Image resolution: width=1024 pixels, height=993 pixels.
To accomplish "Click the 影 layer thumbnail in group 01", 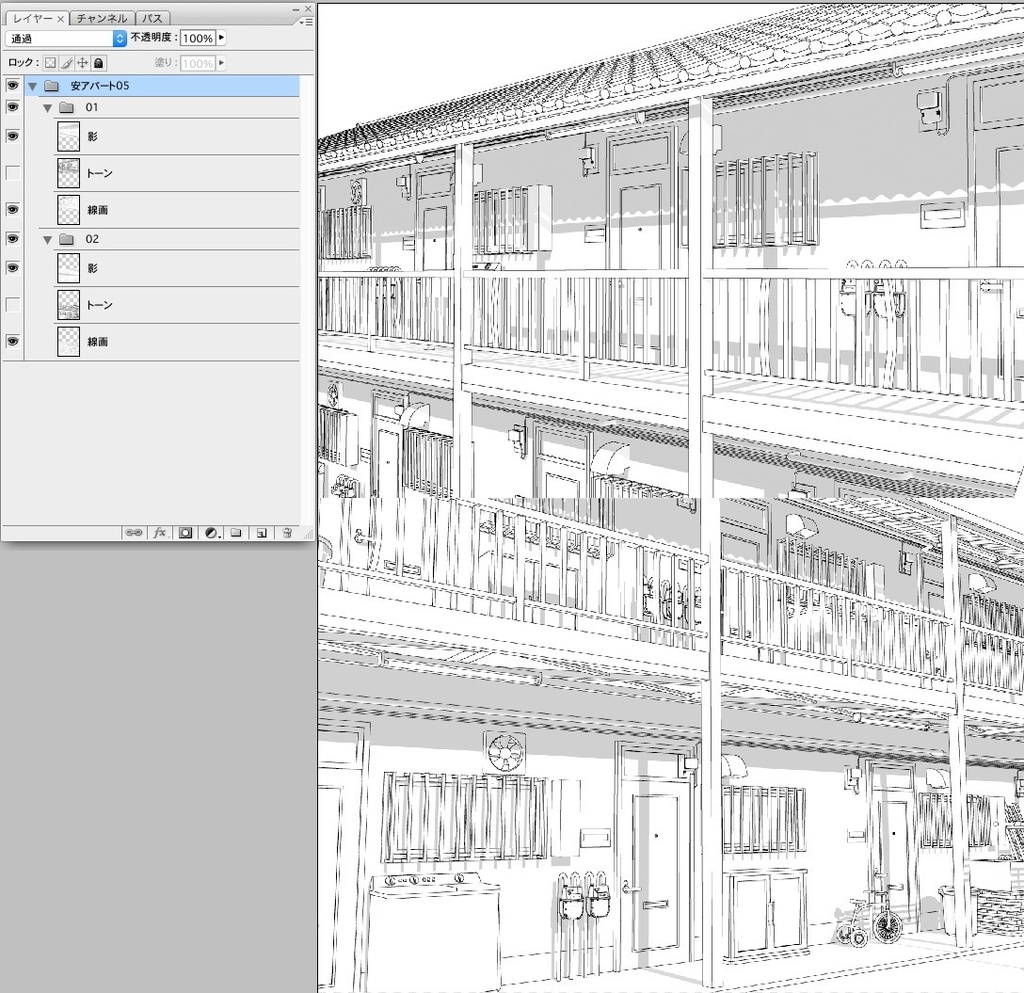I will click(x=69, y=136).
